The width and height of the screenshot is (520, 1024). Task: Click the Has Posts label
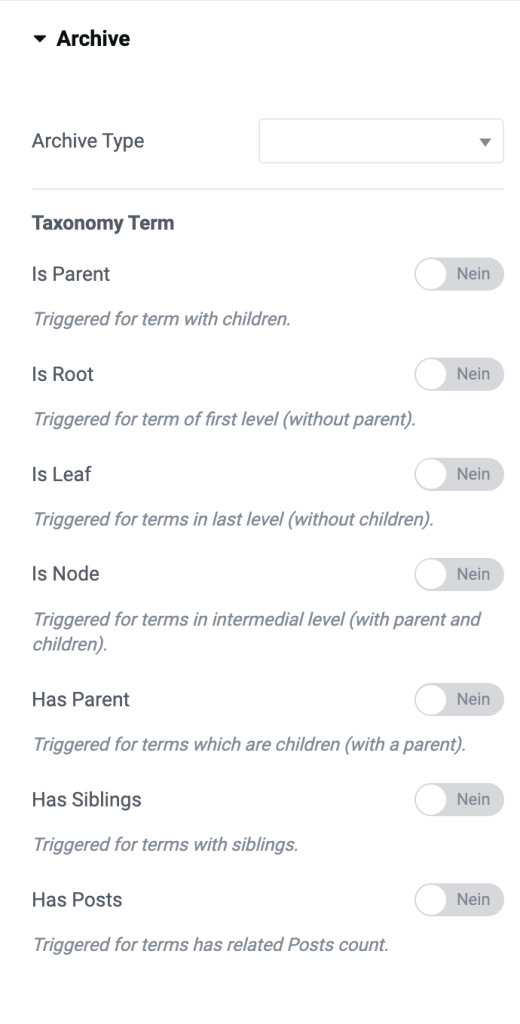coord(77,900)
